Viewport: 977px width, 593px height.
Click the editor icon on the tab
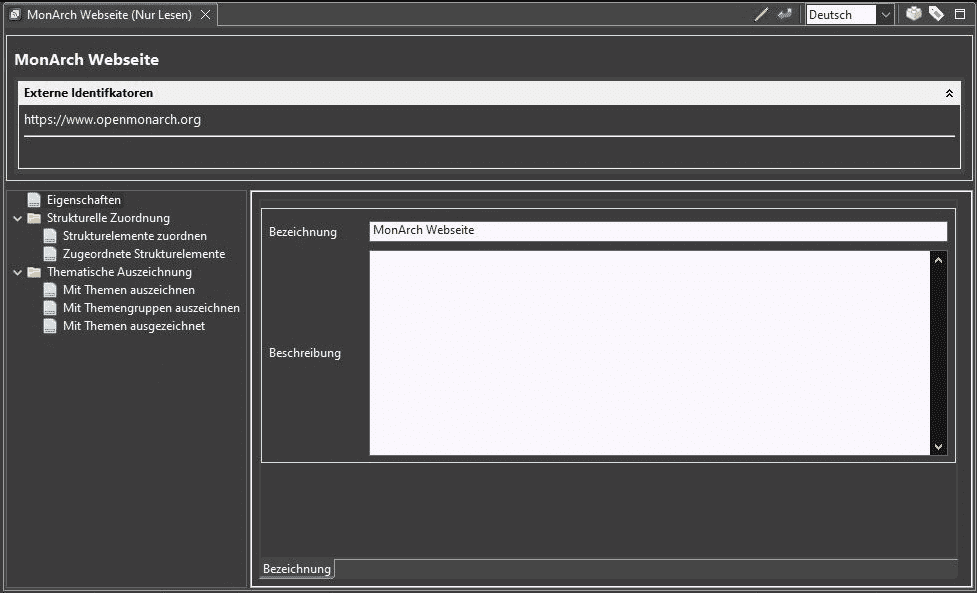[16, 15]
